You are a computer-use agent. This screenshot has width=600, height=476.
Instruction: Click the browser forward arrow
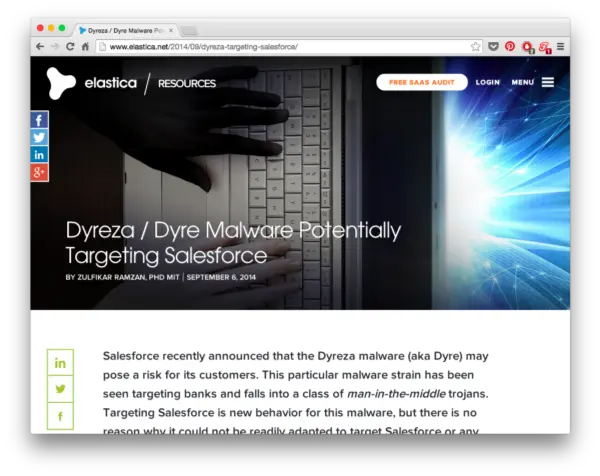pyautogui.click(x=55, y=47)
